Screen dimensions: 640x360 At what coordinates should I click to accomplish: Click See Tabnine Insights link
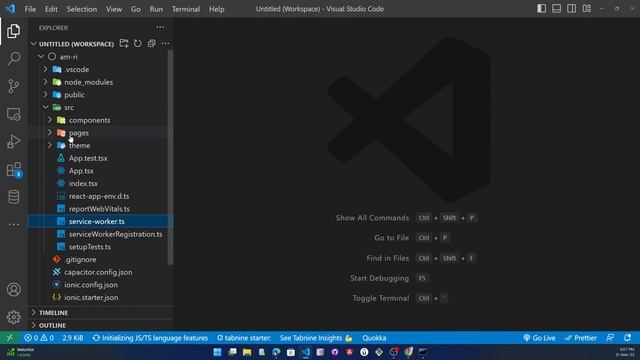(x=316, y=338)
